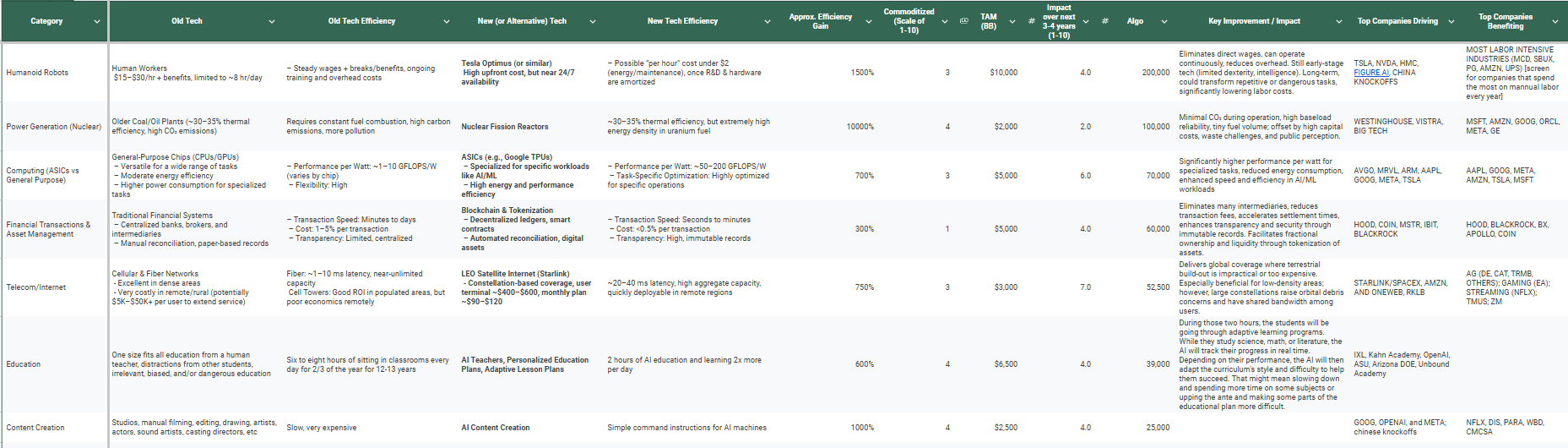The width and height of the screenshot is (1568, 448).
Task: Select the $2,500 TAM cell
Action: click(989, 428)
